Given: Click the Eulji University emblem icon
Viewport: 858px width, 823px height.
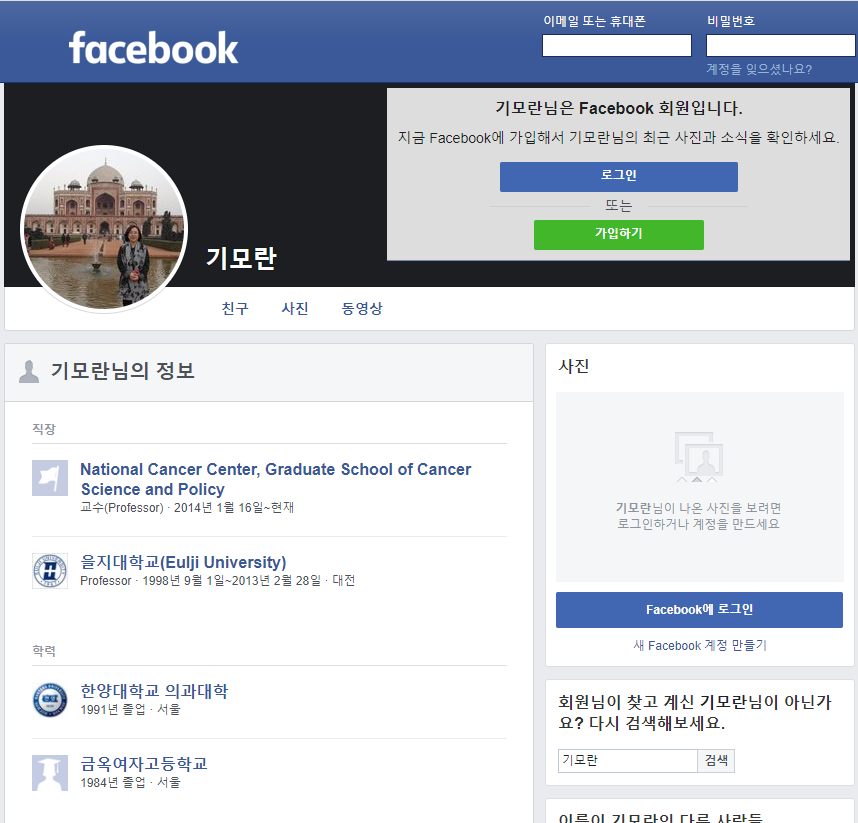Looking at the screenshot, I should coord(50,571).
